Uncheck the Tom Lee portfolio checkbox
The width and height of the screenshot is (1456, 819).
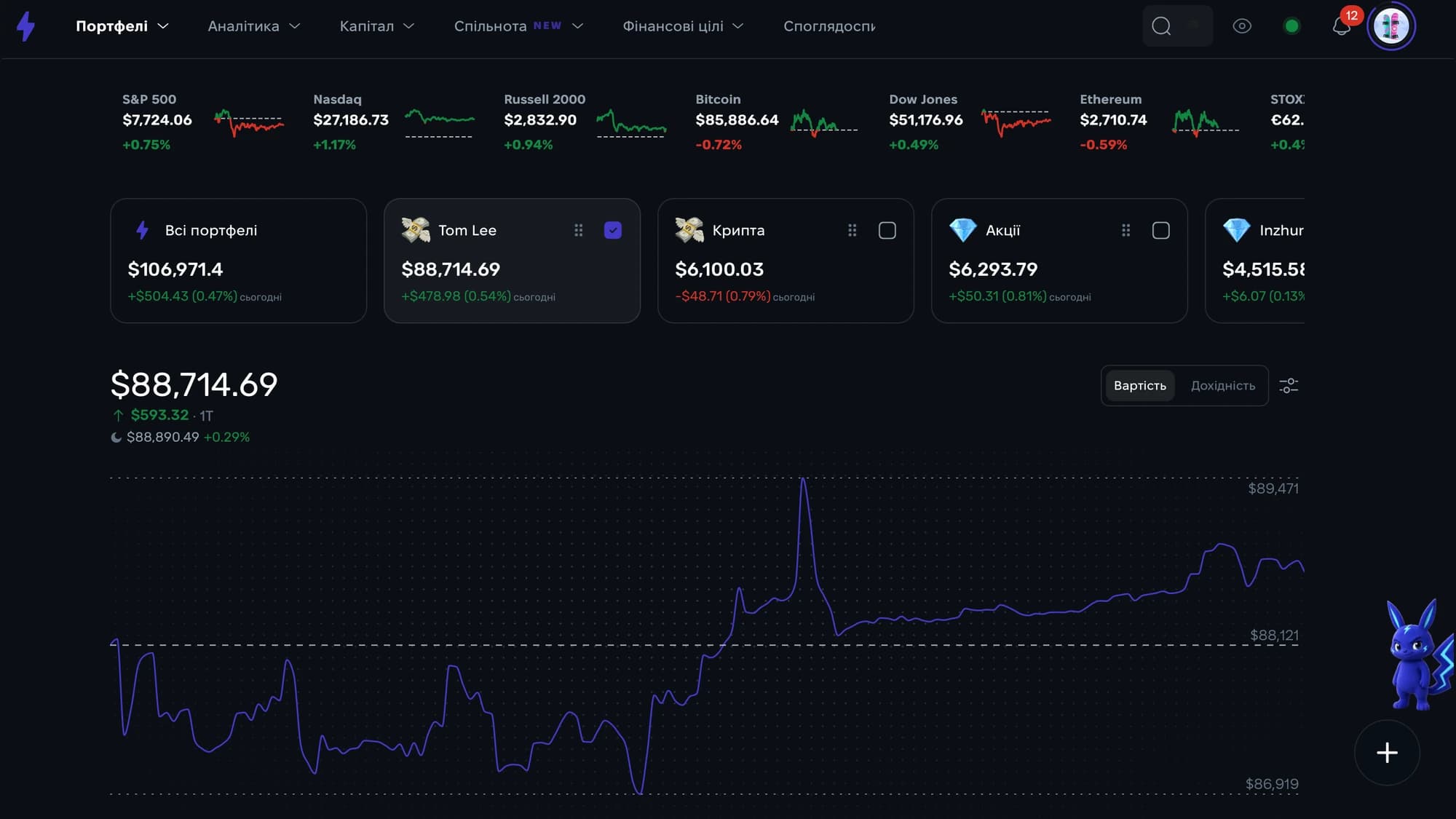[x=613, y=231]
